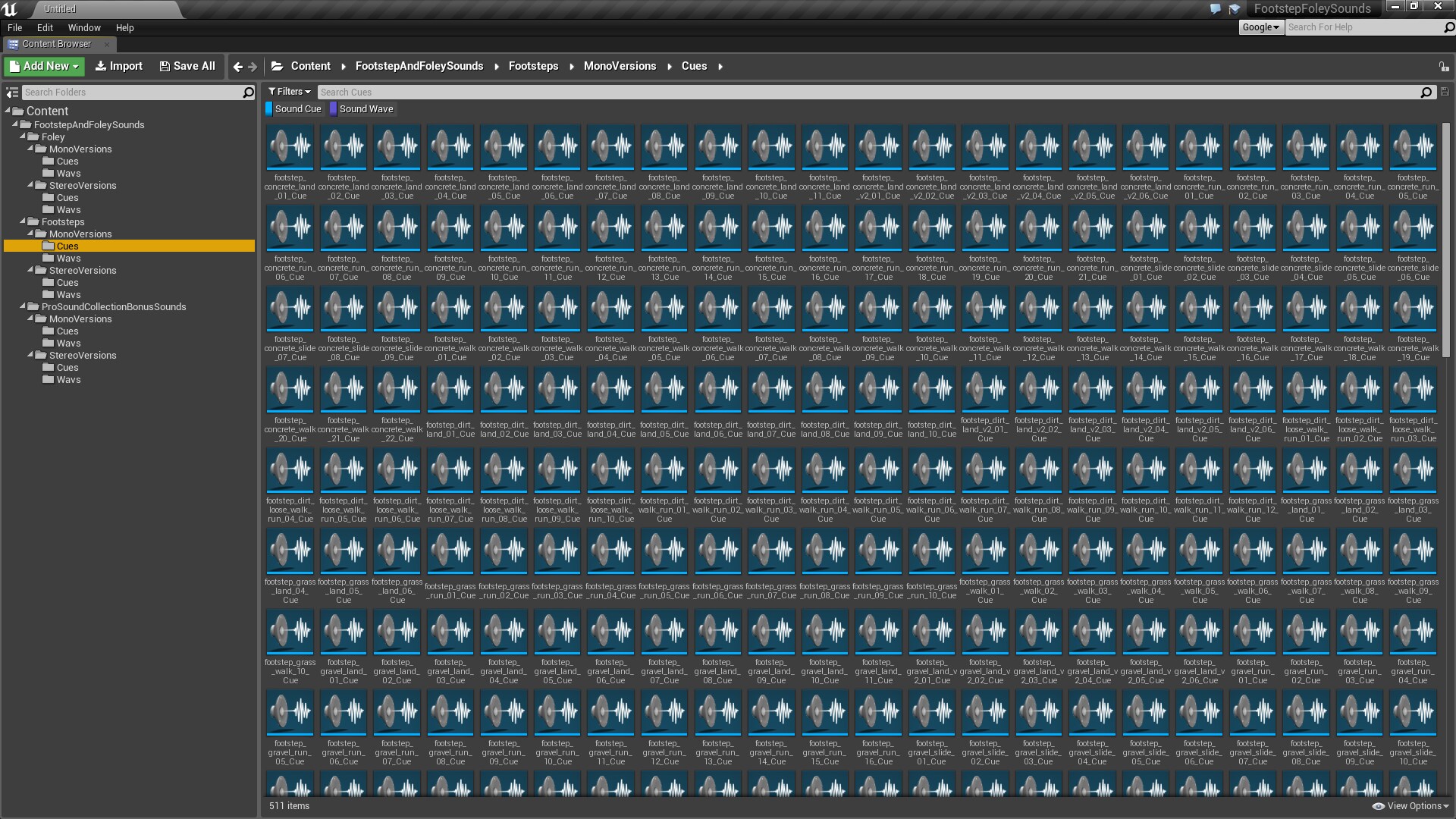Click save search as collection icon
The width and height of the screenshot is (1456, 819).
point(1445,92)
